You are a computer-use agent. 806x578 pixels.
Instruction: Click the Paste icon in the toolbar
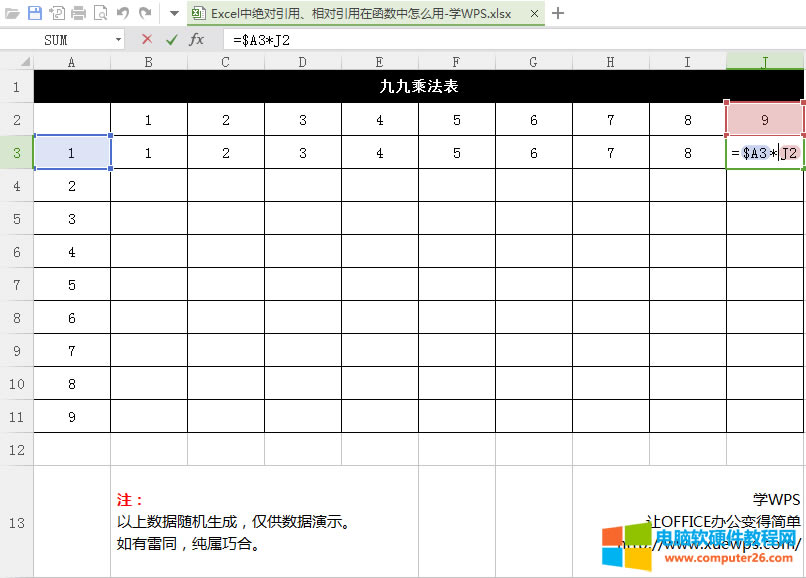coord(57,13)
